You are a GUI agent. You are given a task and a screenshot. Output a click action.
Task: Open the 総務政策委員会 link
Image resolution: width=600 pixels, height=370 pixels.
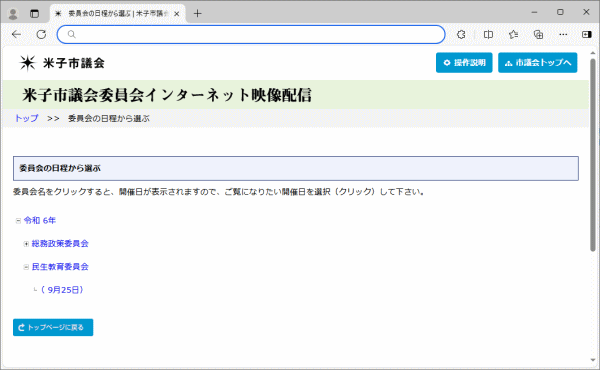pos(60,243)
